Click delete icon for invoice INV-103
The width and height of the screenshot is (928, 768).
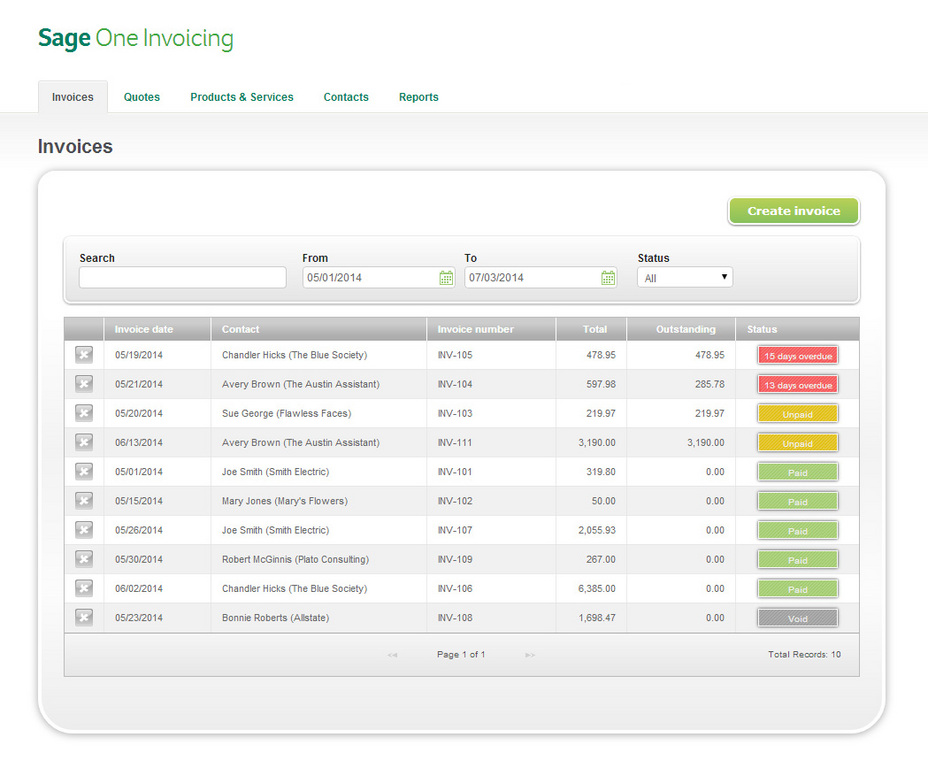coord(84,412)
